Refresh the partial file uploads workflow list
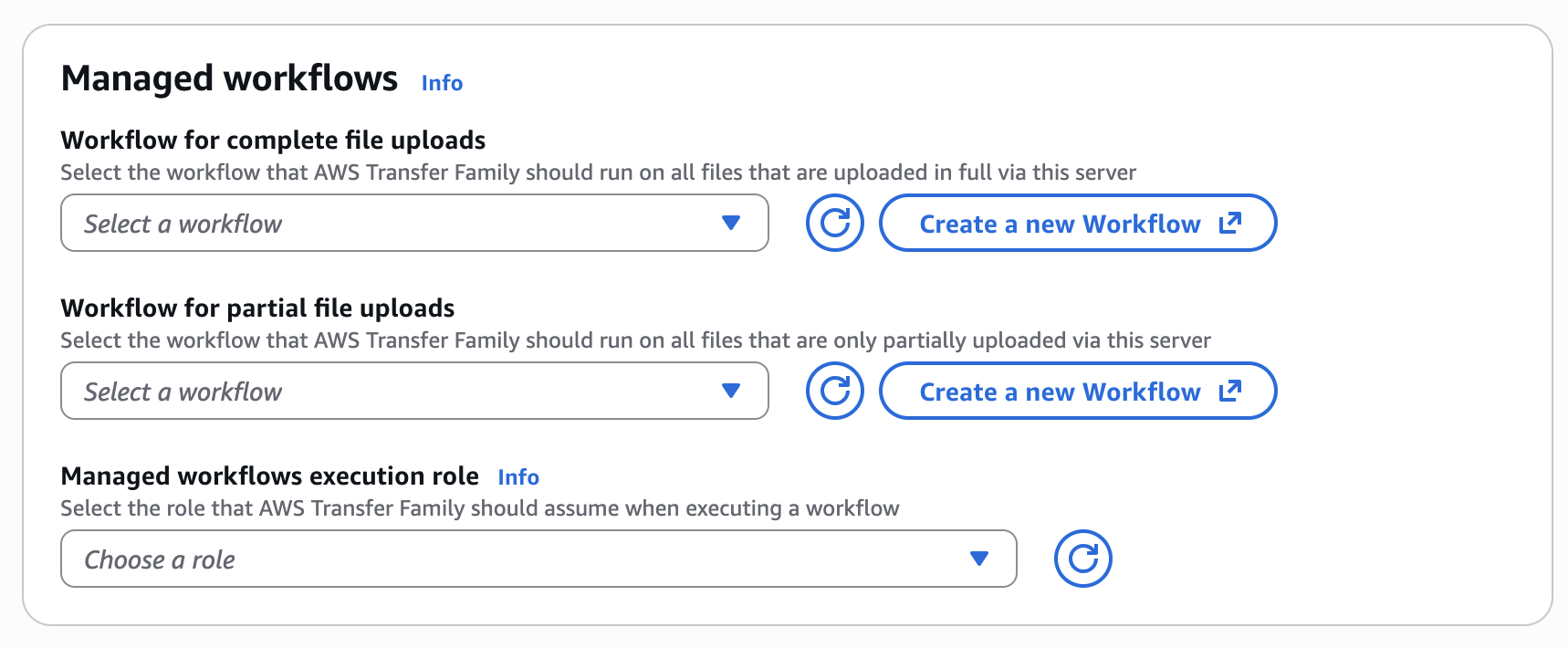 tap(834, 391)
